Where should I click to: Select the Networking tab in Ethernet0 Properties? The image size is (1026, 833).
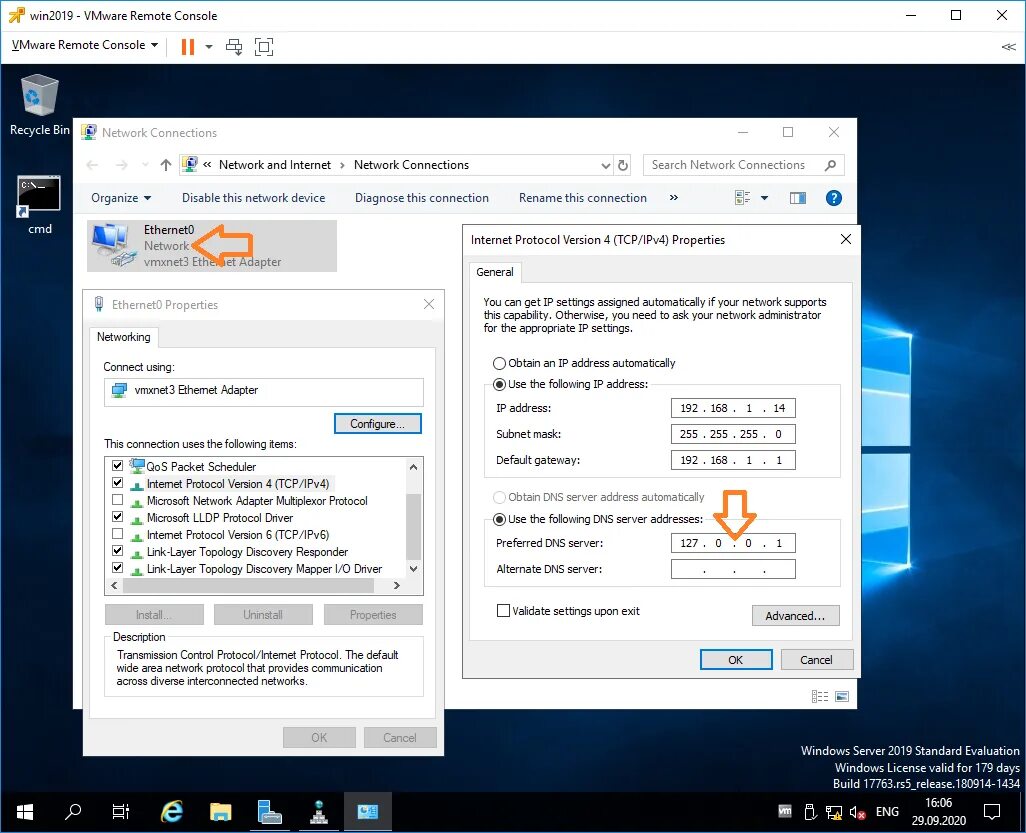click(x=124, y=337)
